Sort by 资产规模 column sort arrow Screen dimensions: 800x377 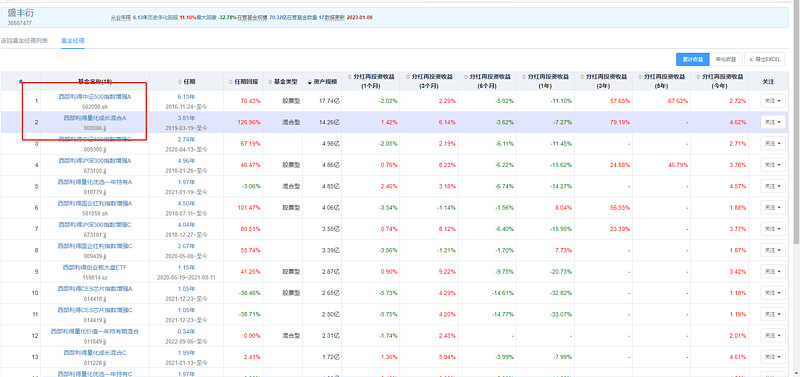310,82
